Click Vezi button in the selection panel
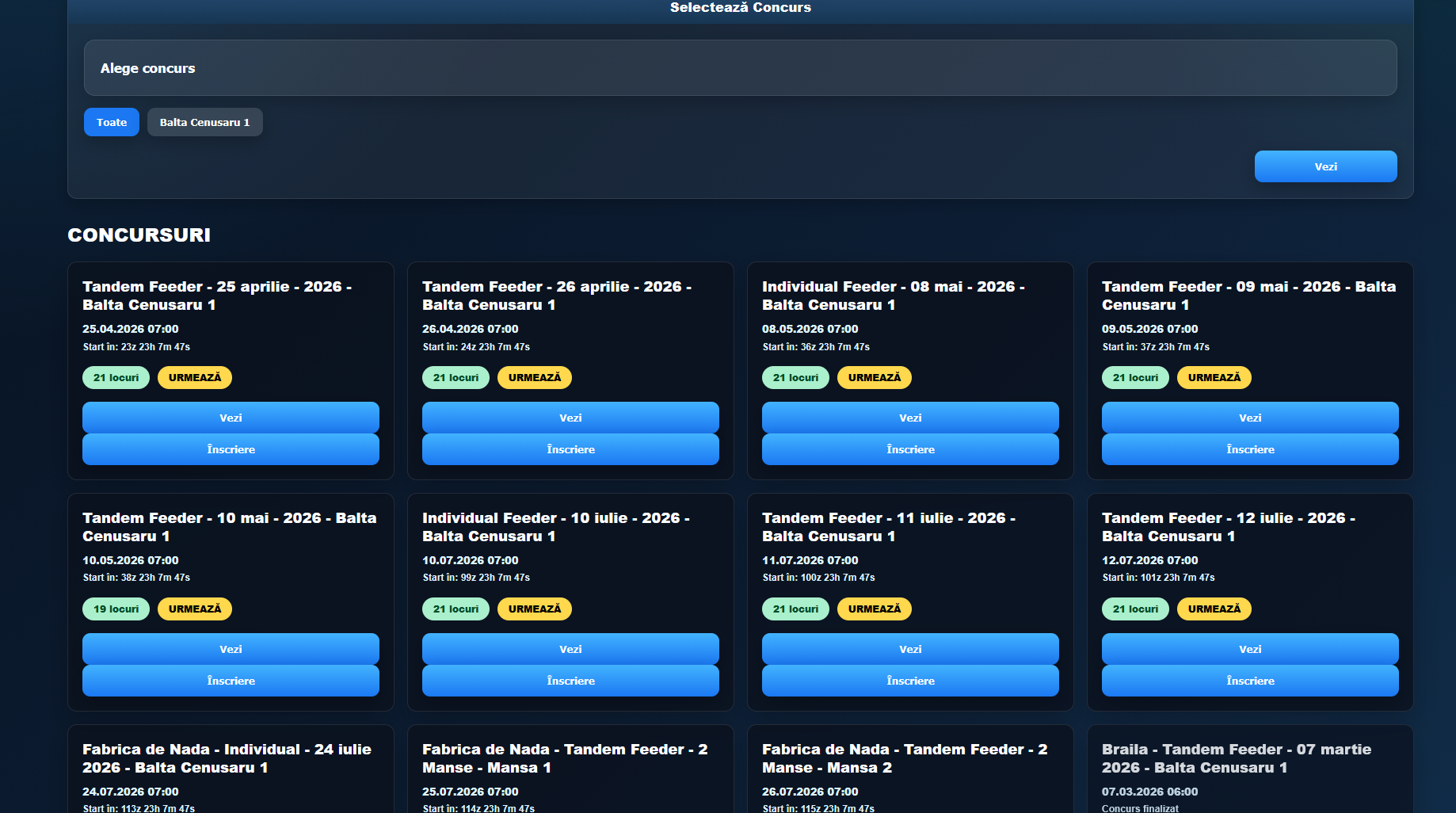1456x813 pixels. (x=1325, y=166)
